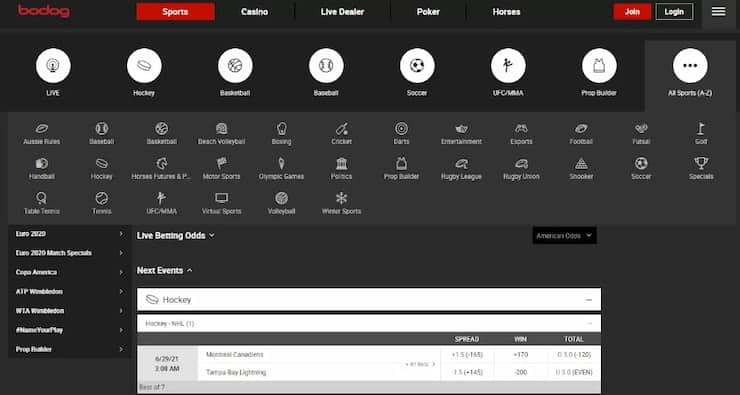Choose Snooker in sports grid

[x=581, y=169]
